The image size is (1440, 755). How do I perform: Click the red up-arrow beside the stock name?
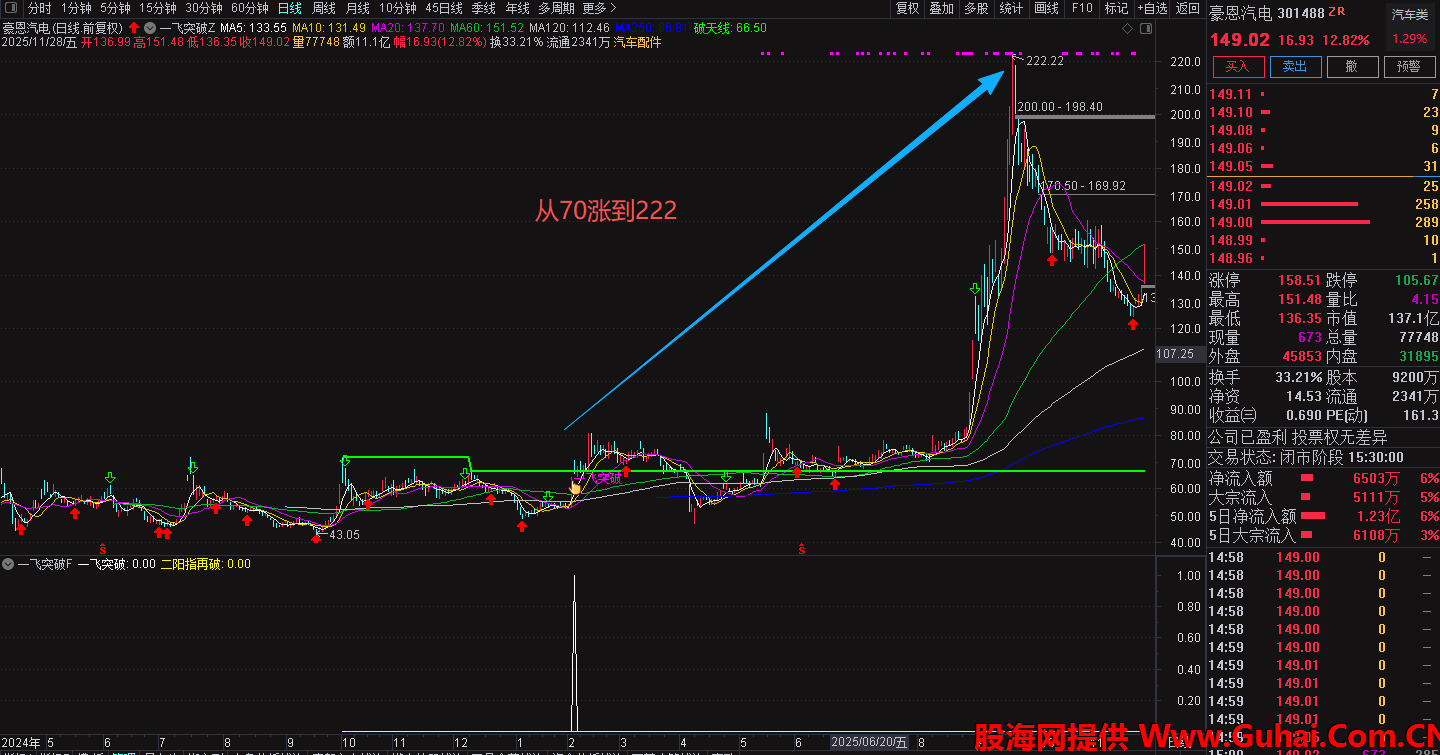(x=133, y=28)
